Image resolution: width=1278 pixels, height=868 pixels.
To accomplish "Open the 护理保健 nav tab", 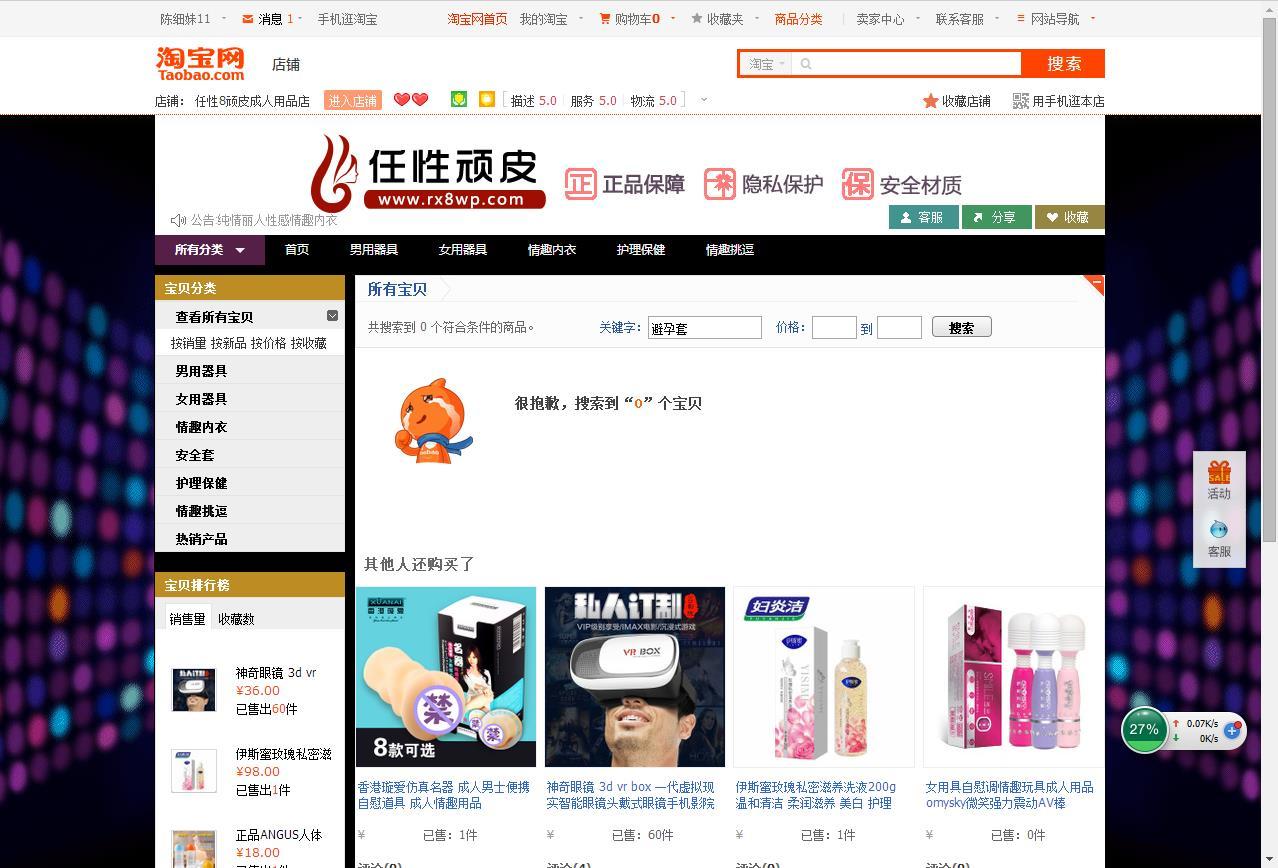I will 641,250.
